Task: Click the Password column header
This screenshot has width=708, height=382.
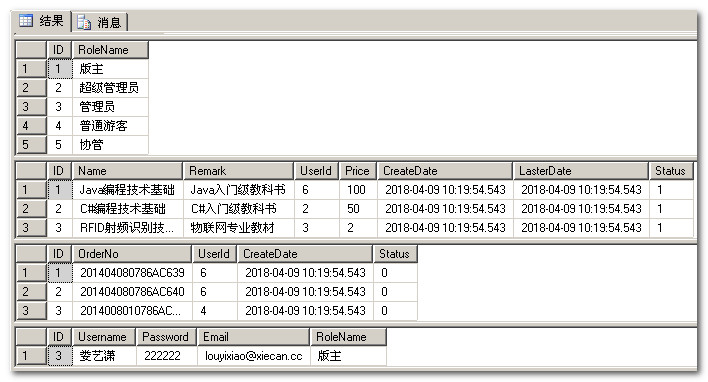Action: tap(166, 337)
